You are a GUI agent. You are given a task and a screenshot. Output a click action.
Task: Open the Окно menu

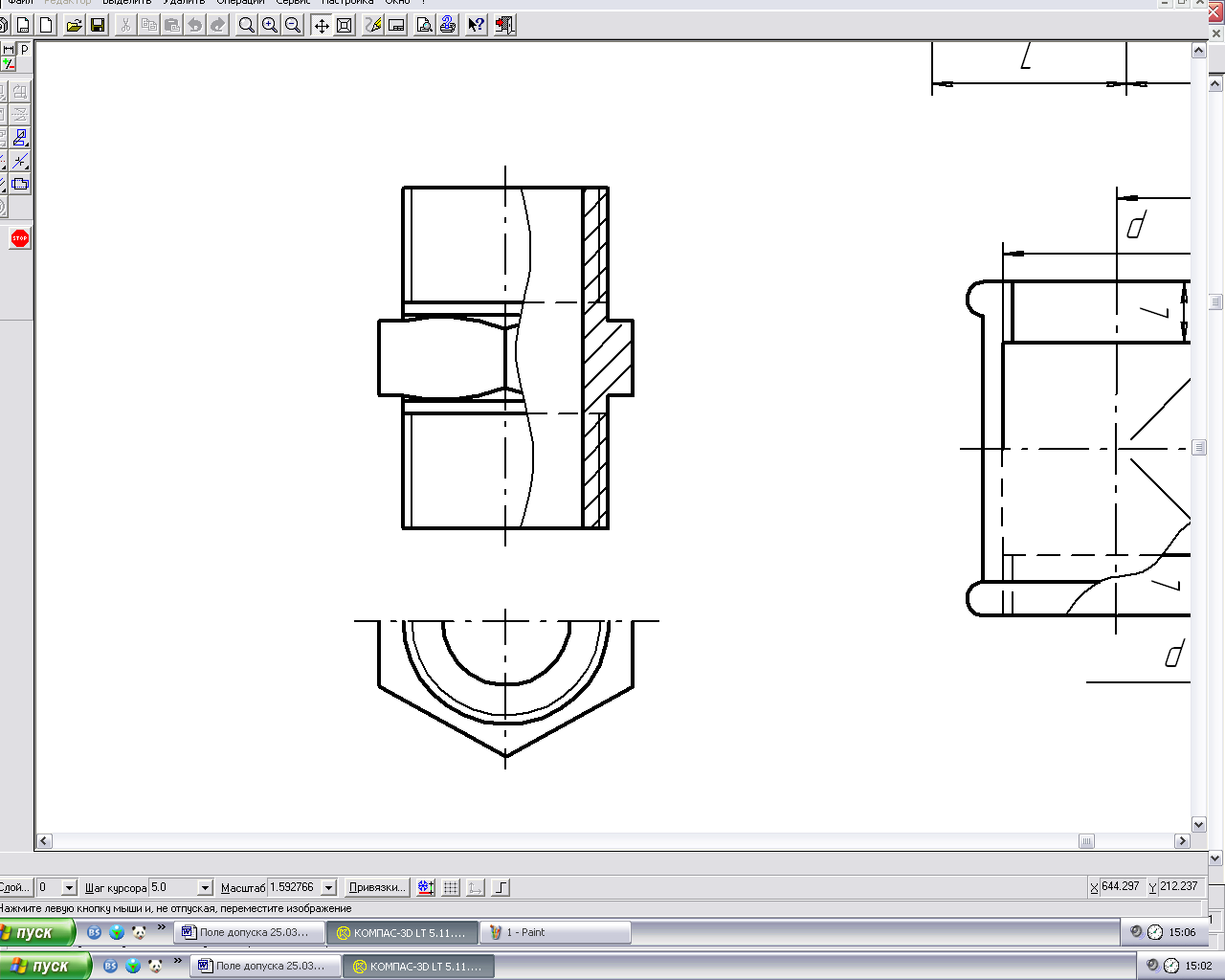coord(397,3)
